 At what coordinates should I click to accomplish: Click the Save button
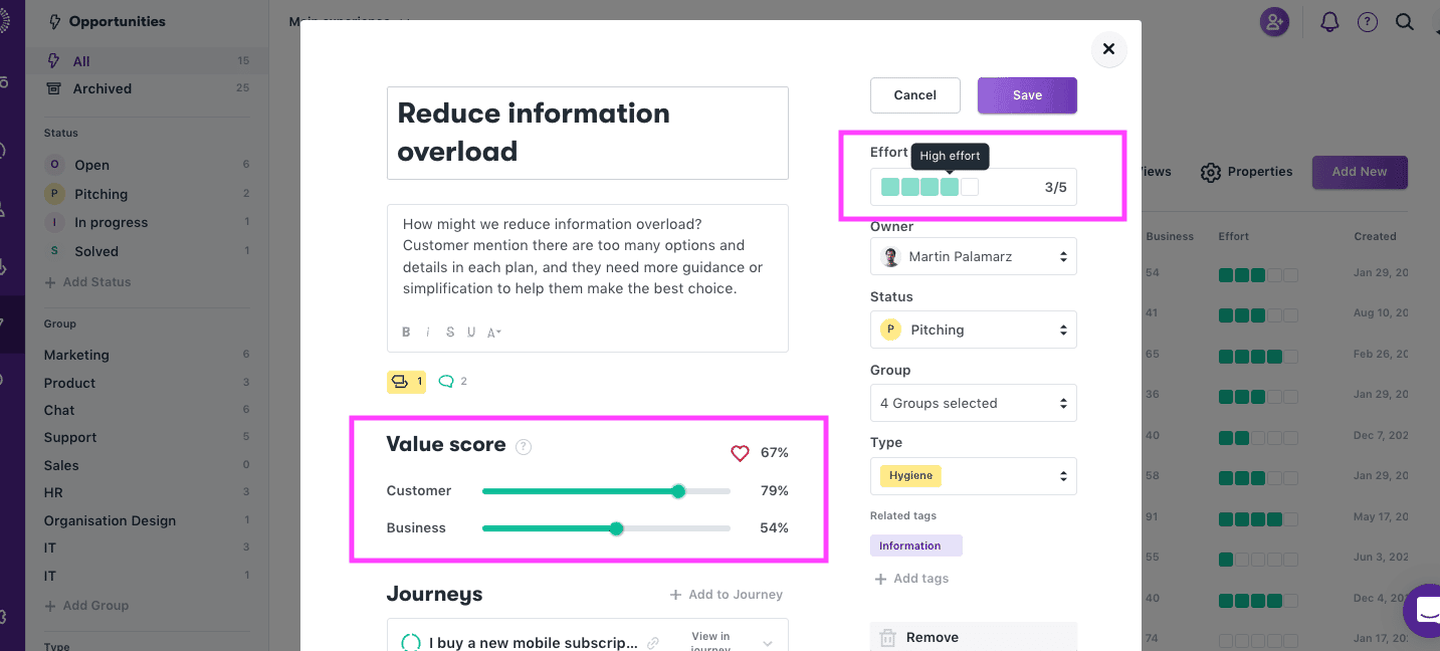(x=1027, y=95)
